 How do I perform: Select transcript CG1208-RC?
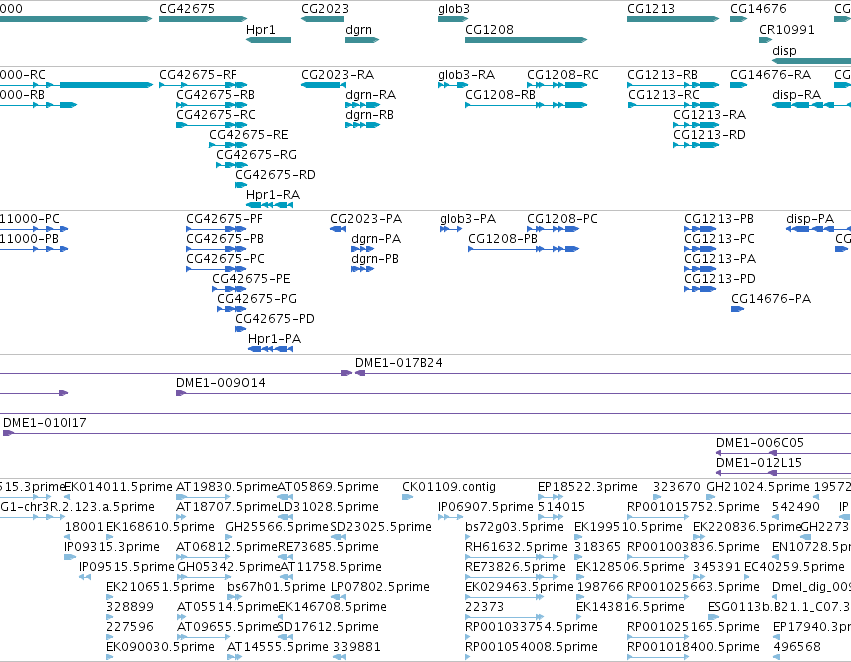tap(563, 74)
